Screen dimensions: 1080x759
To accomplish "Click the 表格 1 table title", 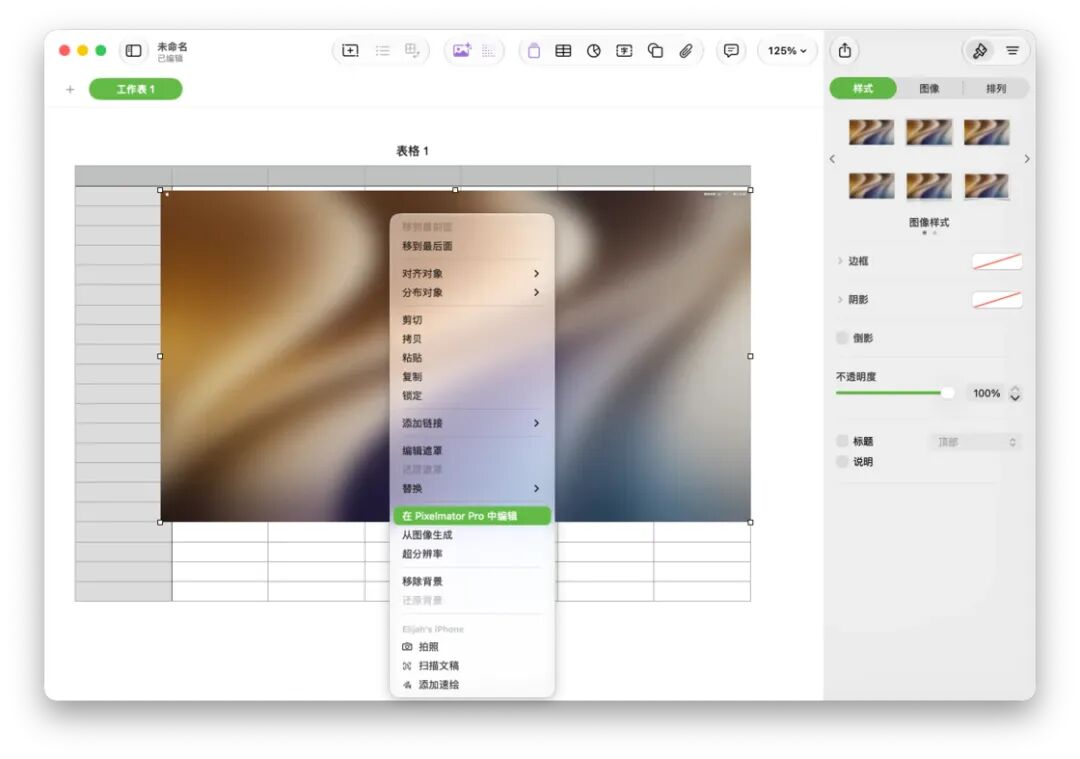I will (412, 151).
